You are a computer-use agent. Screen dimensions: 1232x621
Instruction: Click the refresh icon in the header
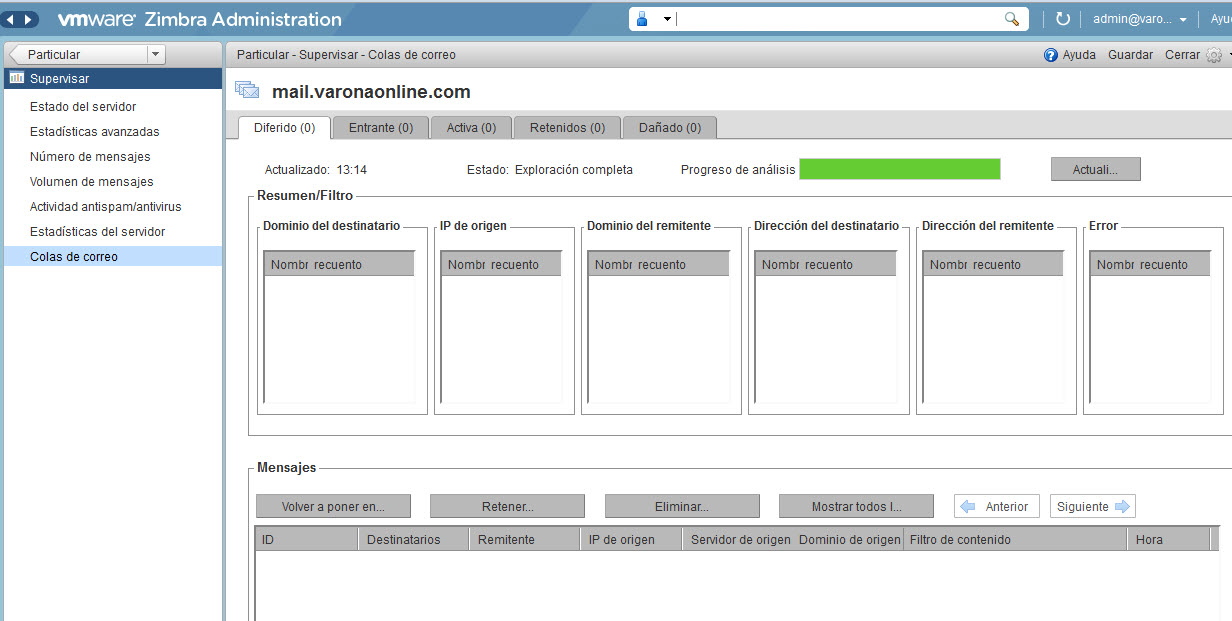click(1062, 18)
